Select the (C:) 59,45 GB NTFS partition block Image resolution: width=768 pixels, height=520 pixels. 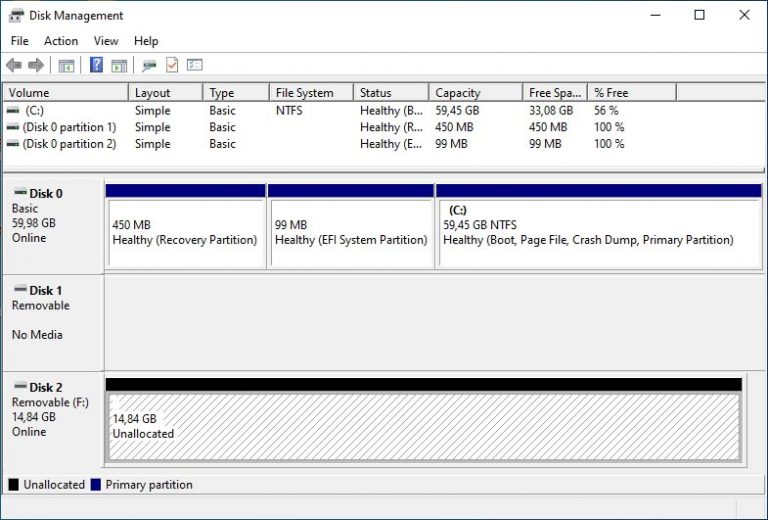point(599,227)
